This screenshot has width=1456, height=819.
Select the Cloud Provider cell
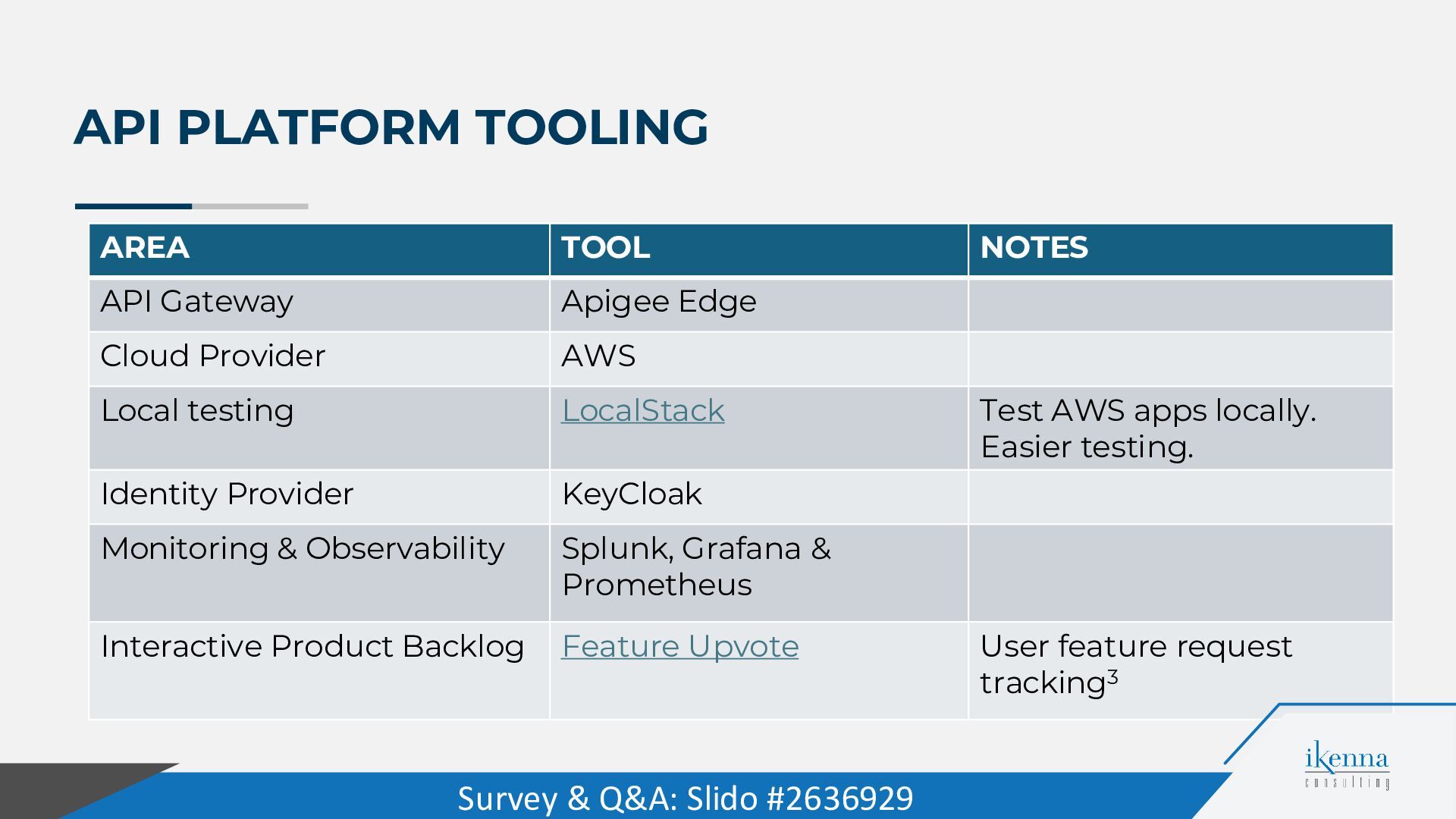pos(319,359)
